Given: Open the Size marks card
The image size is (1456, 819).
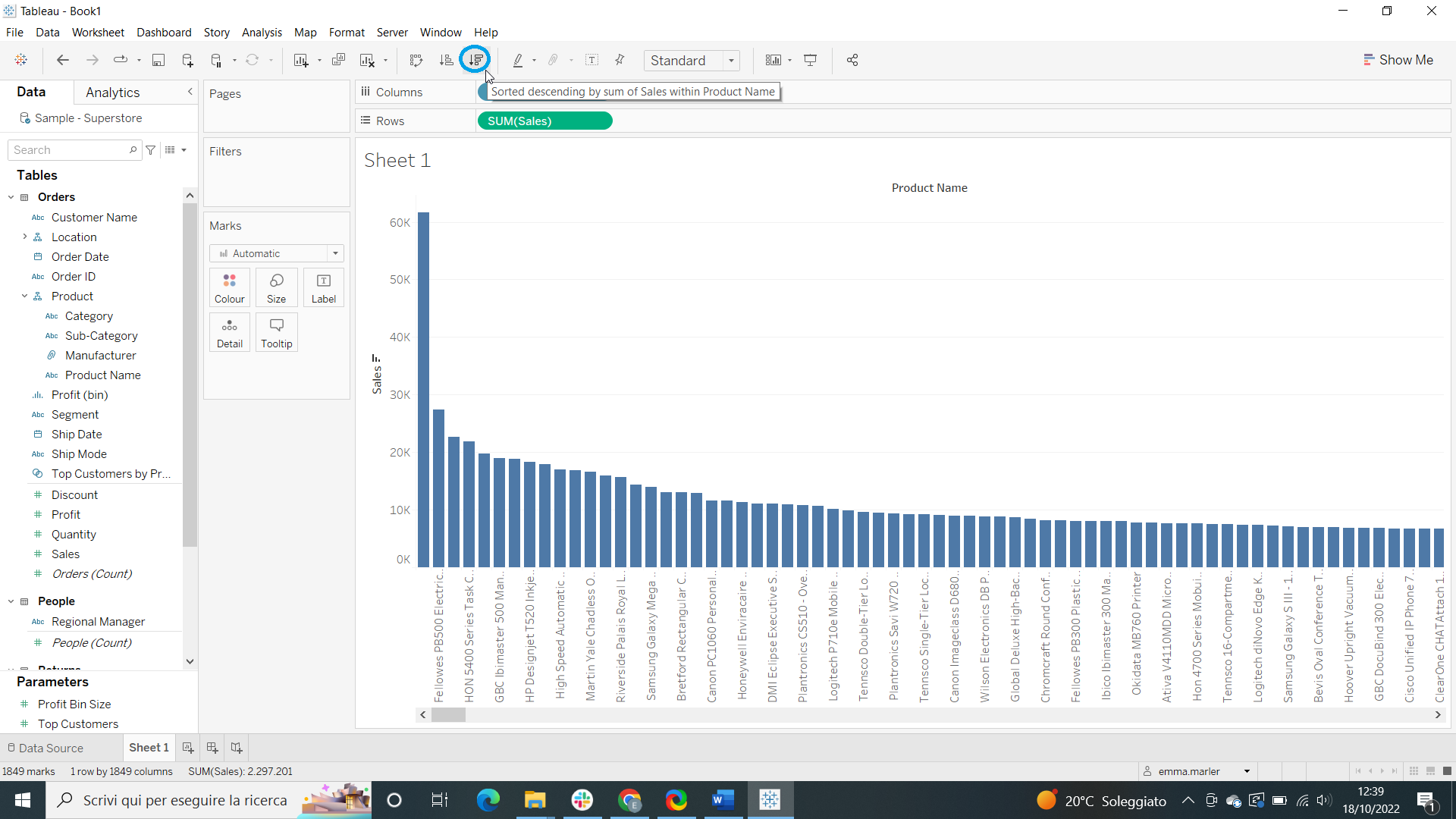Looking at the screenshot, I should (277, 288).
